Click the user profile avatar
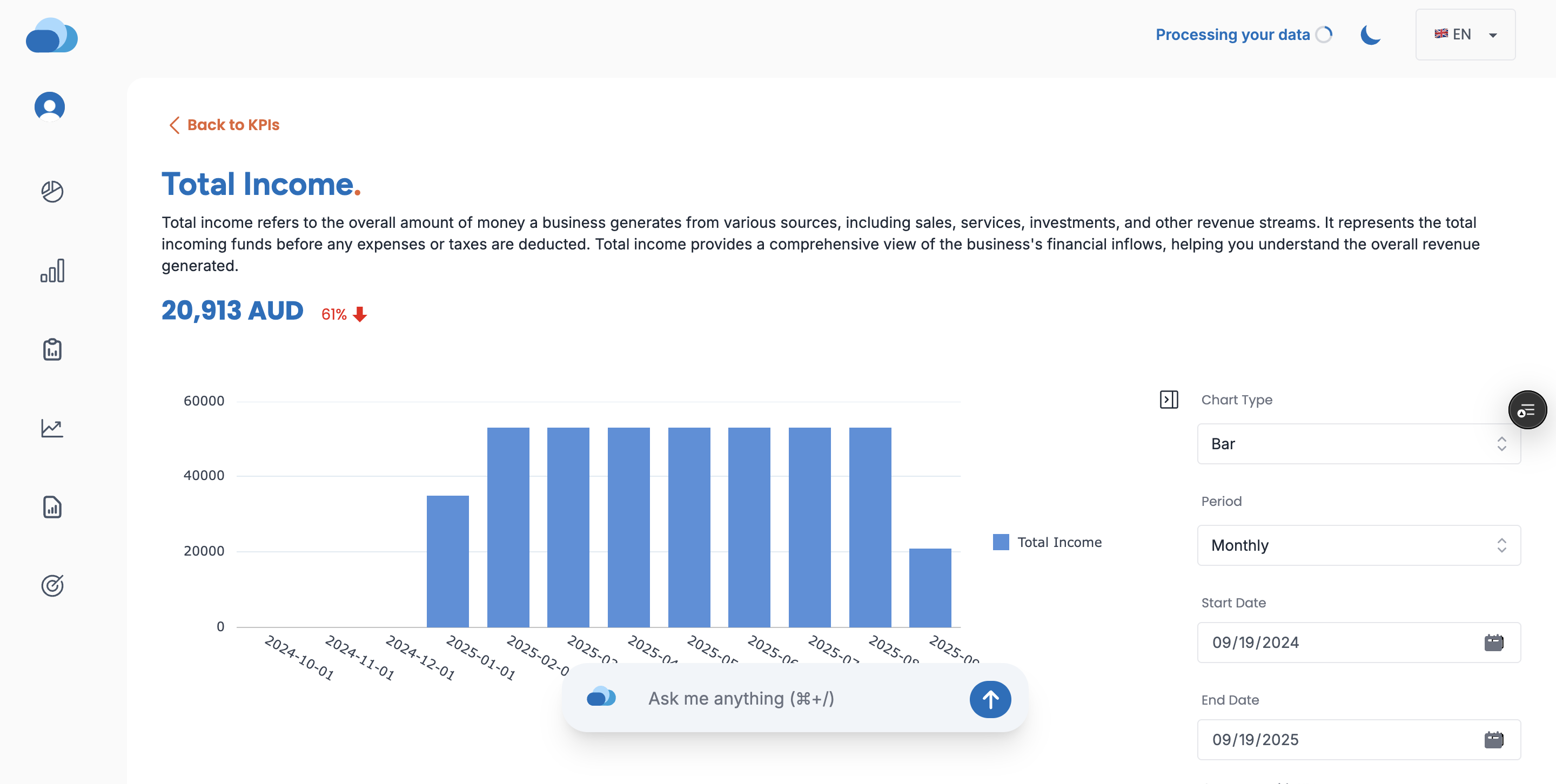1556x784 pixels. tap(50, 106)
